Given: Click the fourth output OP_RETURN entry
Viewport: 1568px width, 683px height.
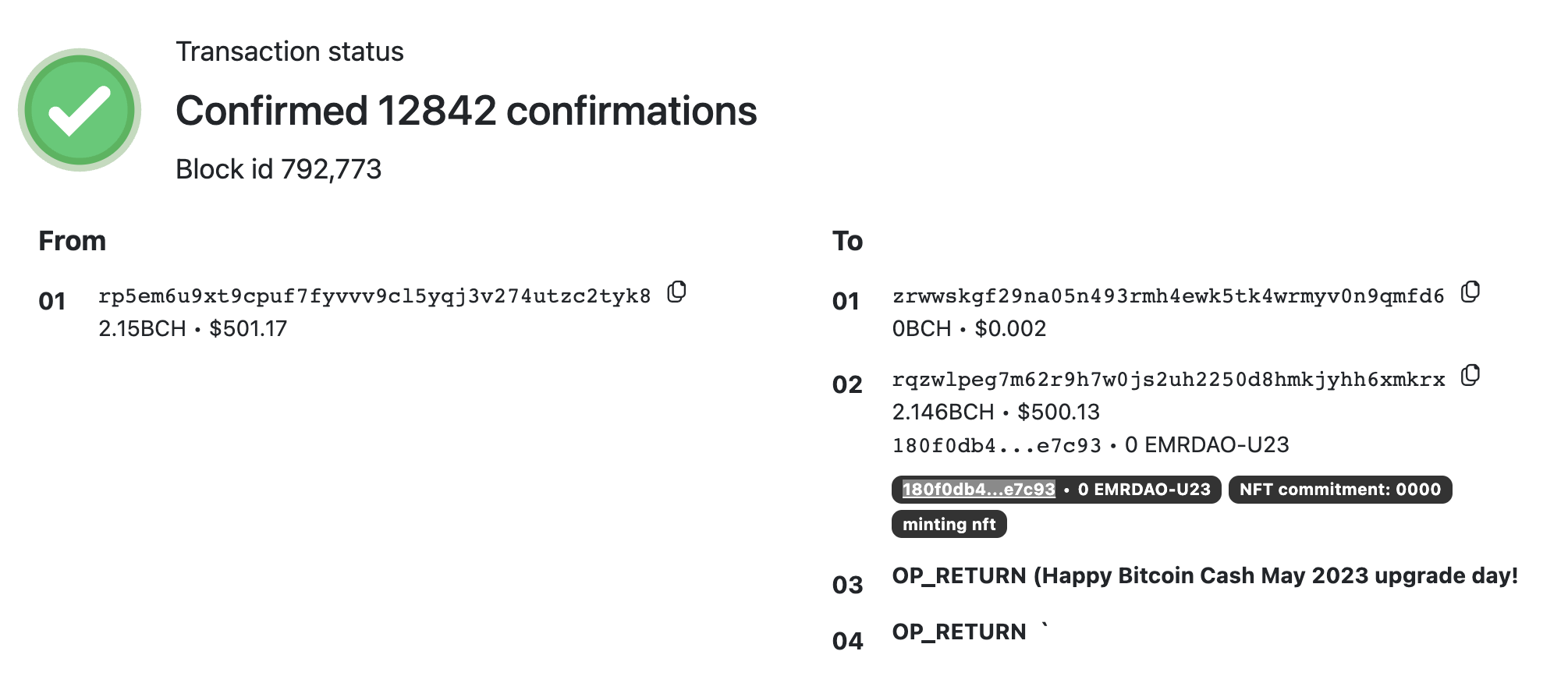Looking at the screenshot, I should (959, 632).
